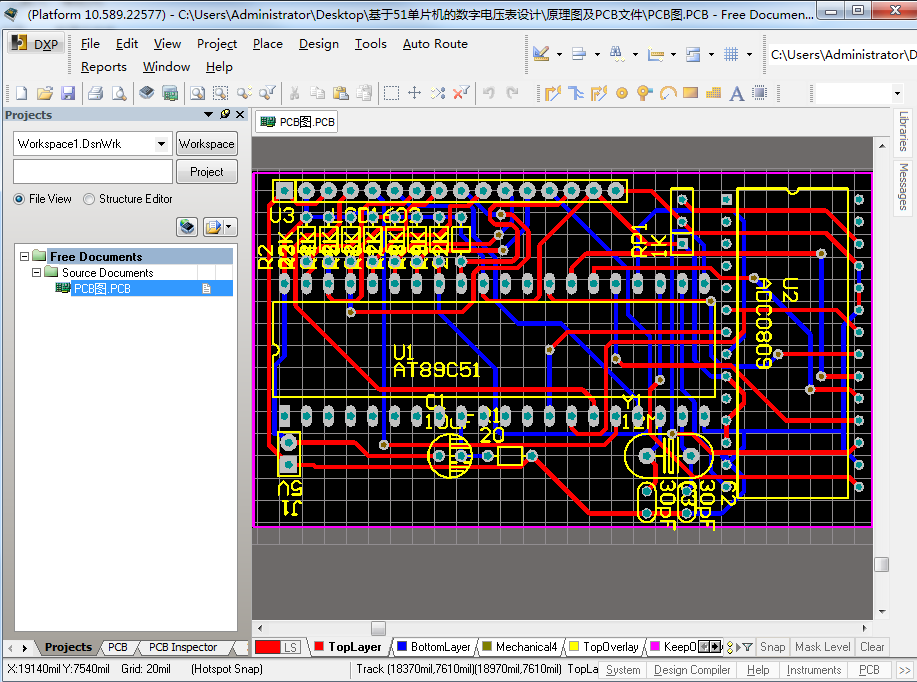
Task: Pick the Place Arc tool
Action: 668,93
